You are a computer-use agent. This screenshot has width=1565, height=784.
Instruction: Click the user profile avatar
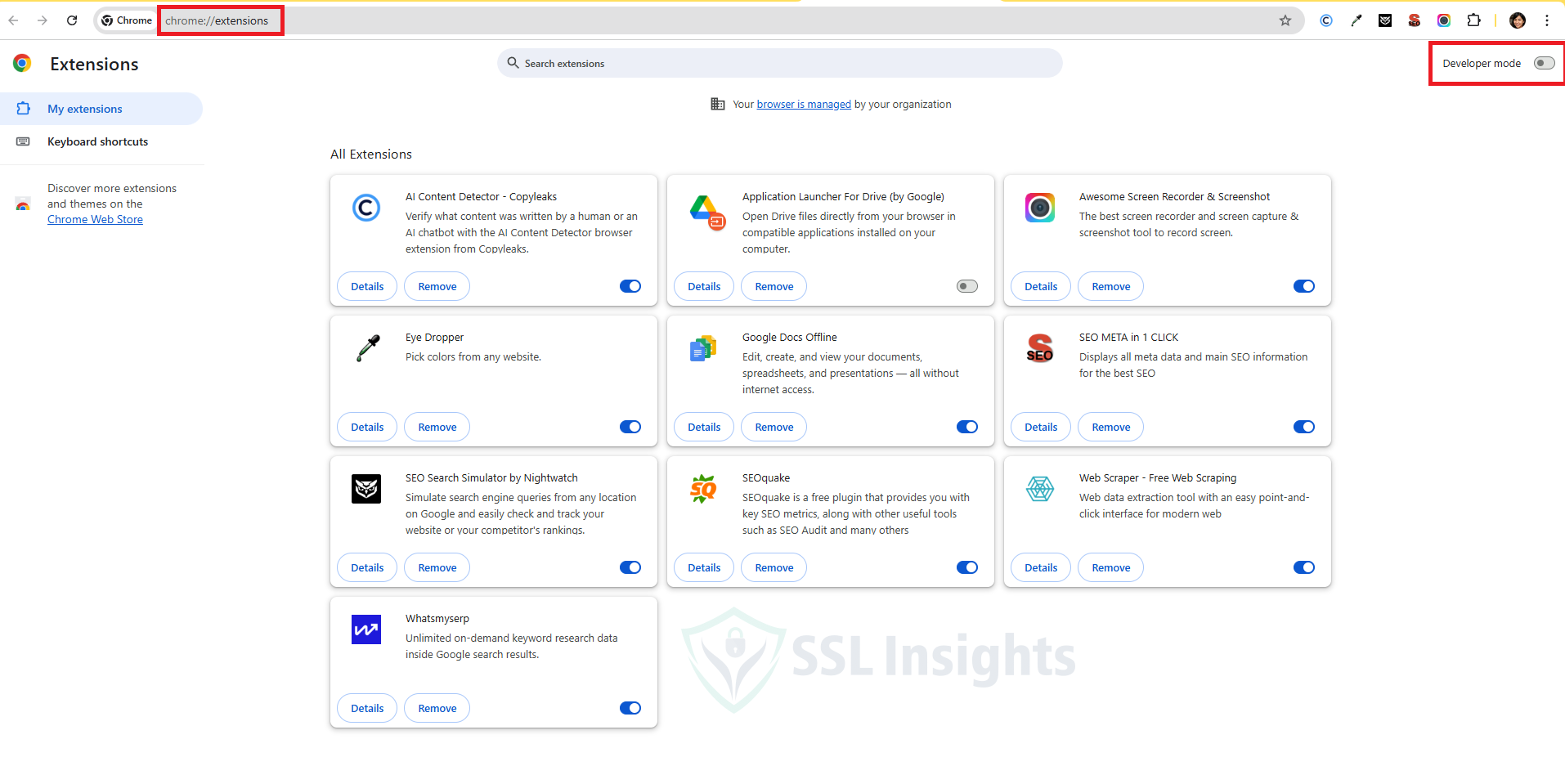pyautogui.click(x=1517, y=20)
